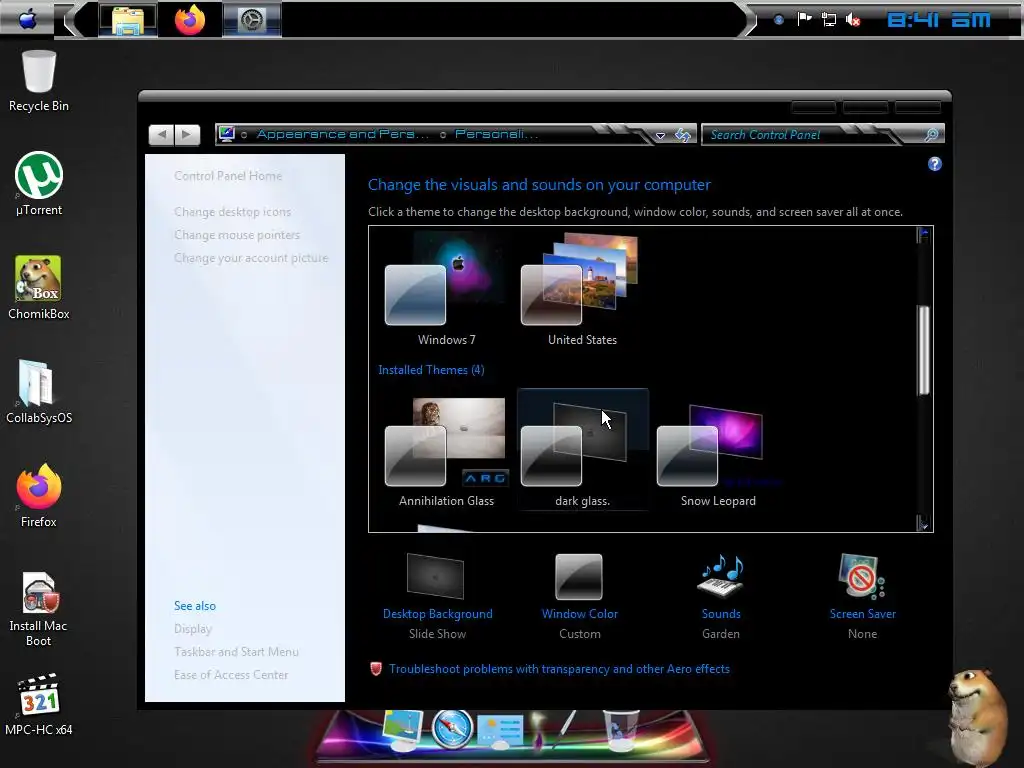Open Change mouse pointers link
Screen dimensions: 1024x768
click(x=237, y=234)
